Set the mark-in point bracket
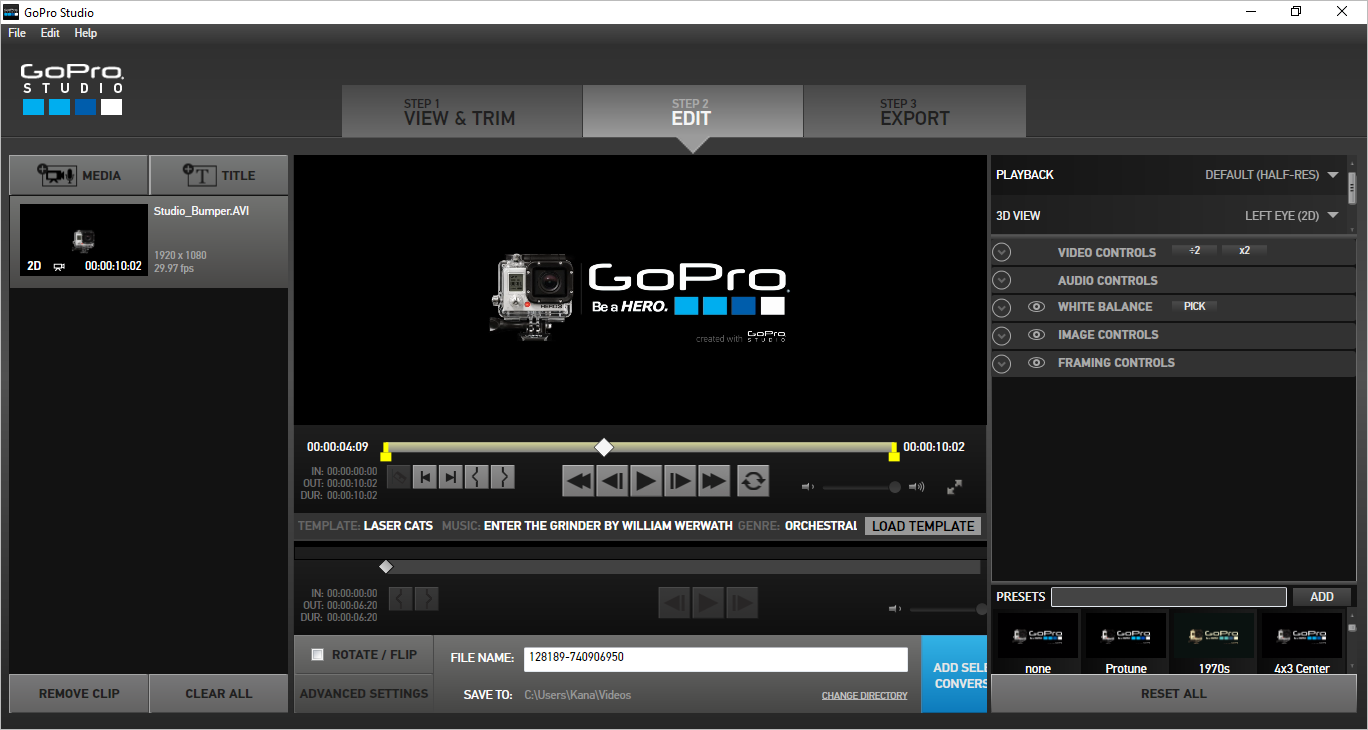This screenshot has height=730, width=1368. 477,477
